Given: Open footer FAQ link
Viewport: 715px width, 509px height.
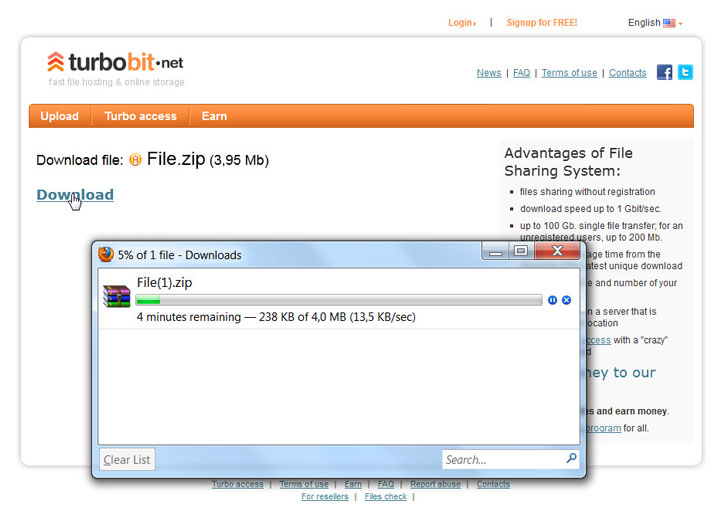Looking at the screenshot, I should 386,484.
